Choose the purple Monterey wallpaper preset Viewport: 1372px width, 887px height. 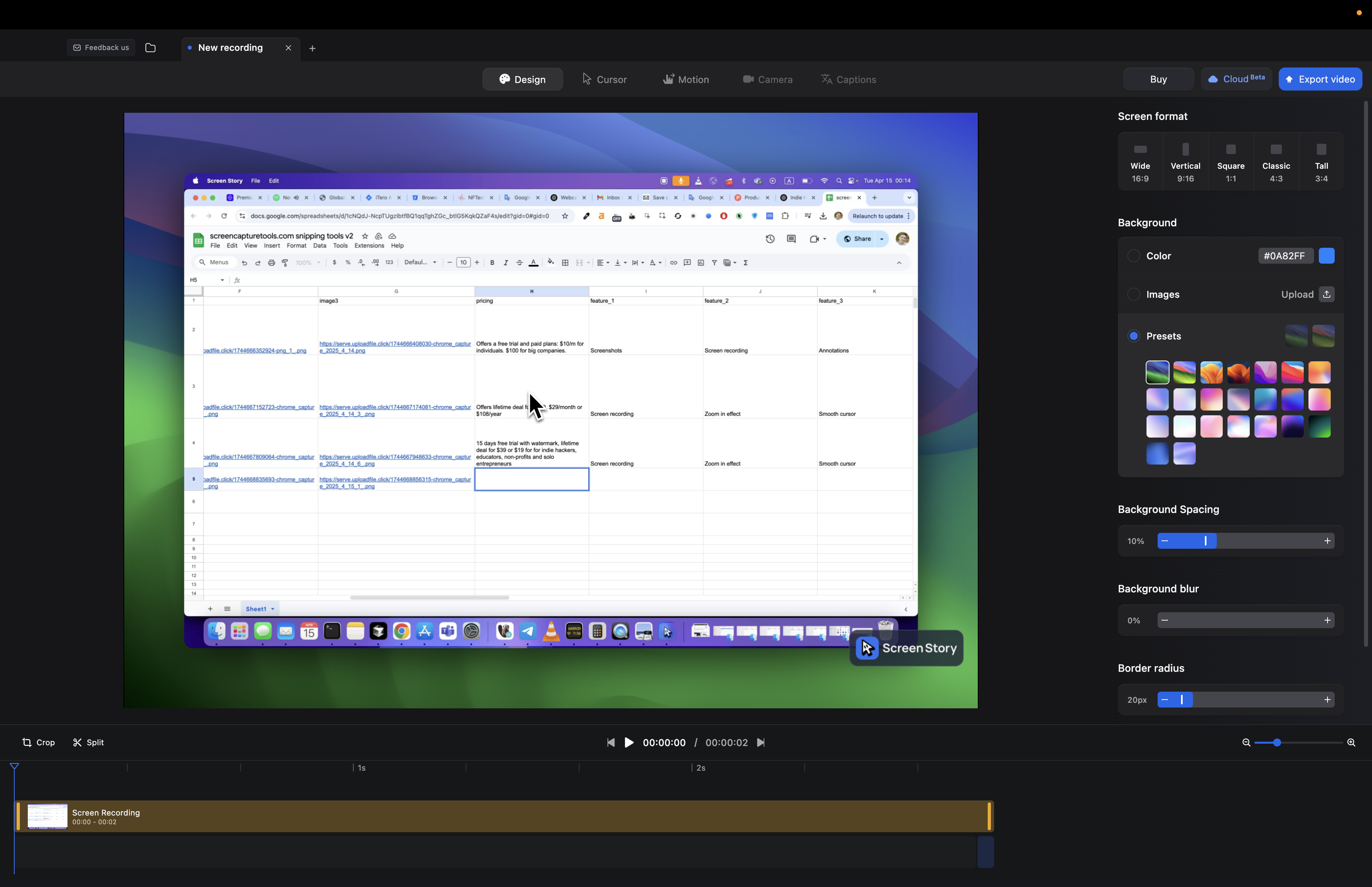[x=1266, y=373]
